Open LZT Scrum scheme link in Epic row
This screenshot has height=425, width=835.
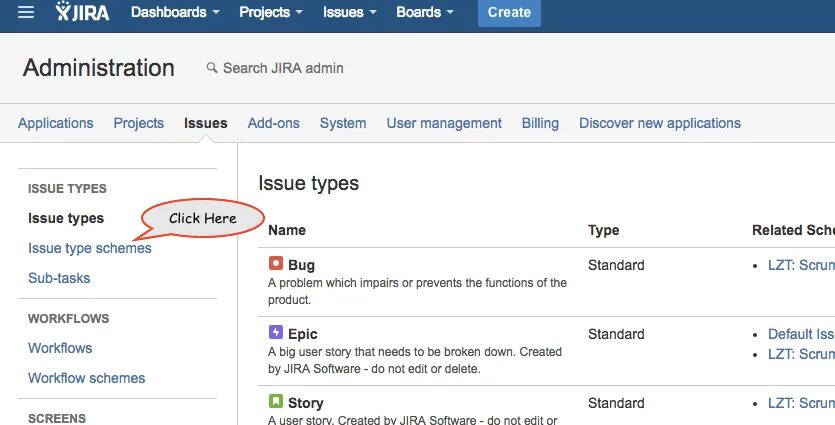801,354
